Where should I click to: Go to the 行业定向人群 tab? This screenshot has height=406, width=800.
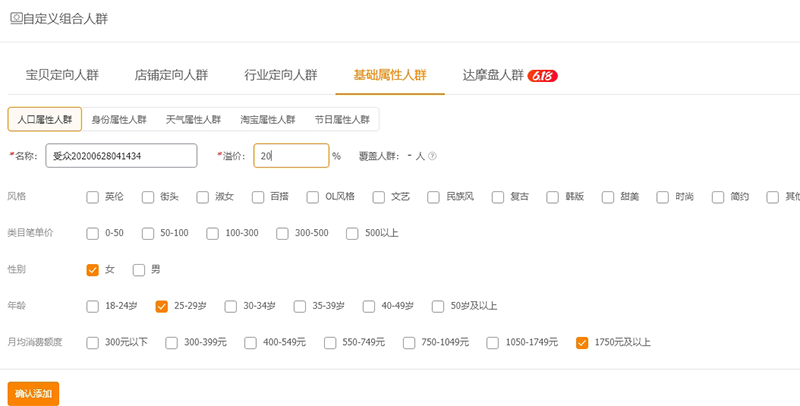click(x=281, y=75)
